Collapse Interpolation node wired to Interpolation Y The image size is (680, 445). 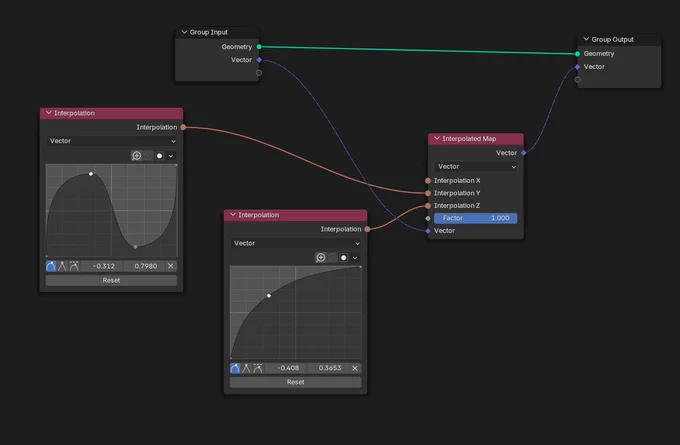(49, 113)
